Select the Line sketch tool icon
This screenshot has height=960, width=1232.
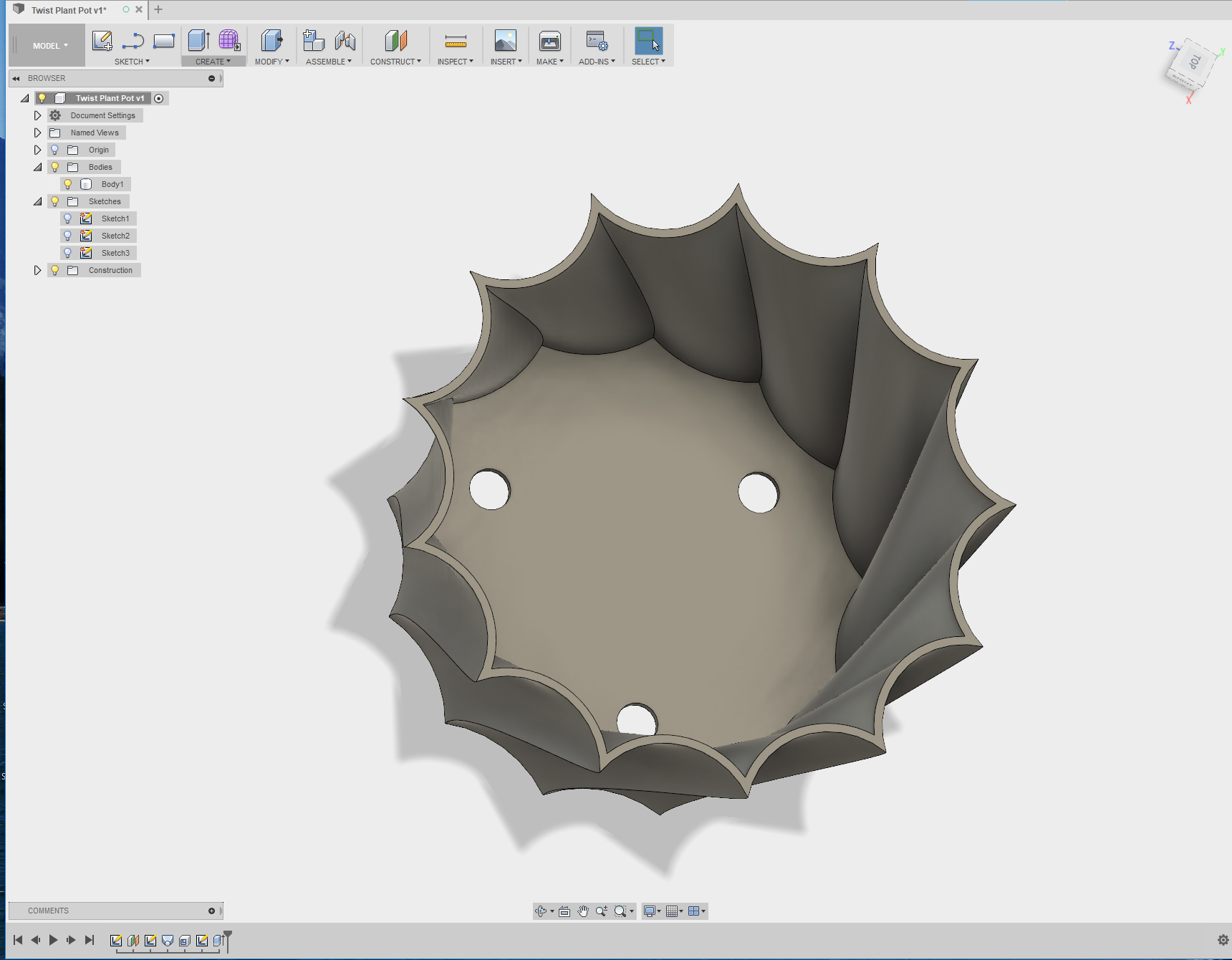[x=133, y=41]
